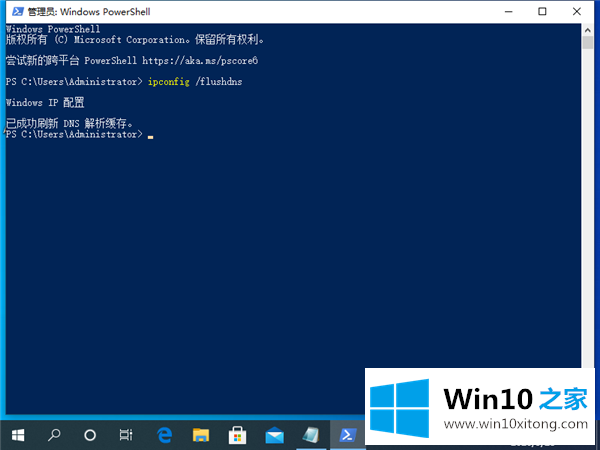This screenshot has height=450, width=600.
Task: Click the scrollbar up arrow
Action: 590,30
